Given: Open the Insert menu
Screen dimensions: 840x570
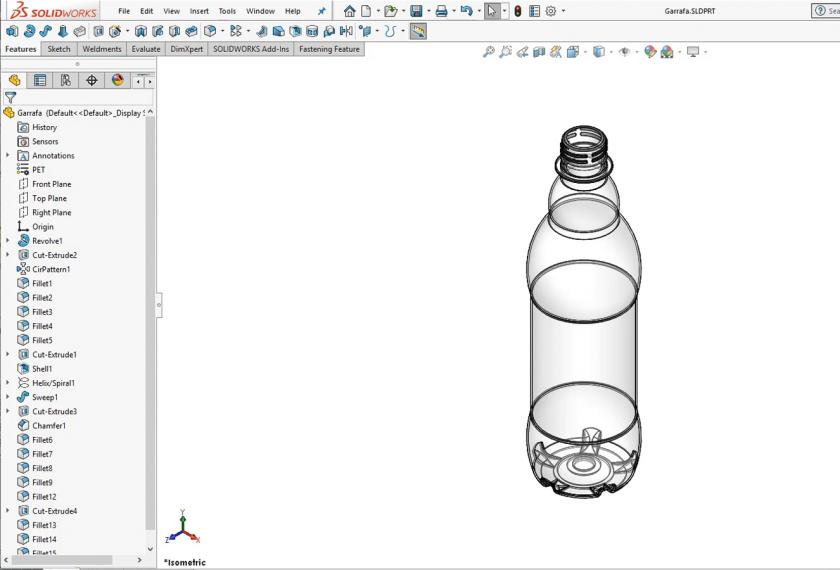Looking at the screenshot, I should click(199, 11).
